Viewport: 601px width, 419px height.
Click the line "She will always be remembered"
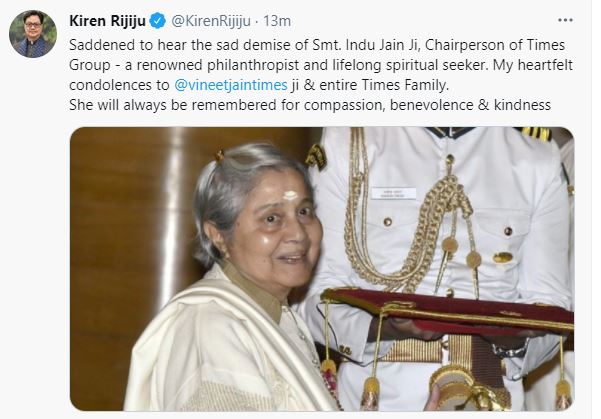click(x=310, y=105)
